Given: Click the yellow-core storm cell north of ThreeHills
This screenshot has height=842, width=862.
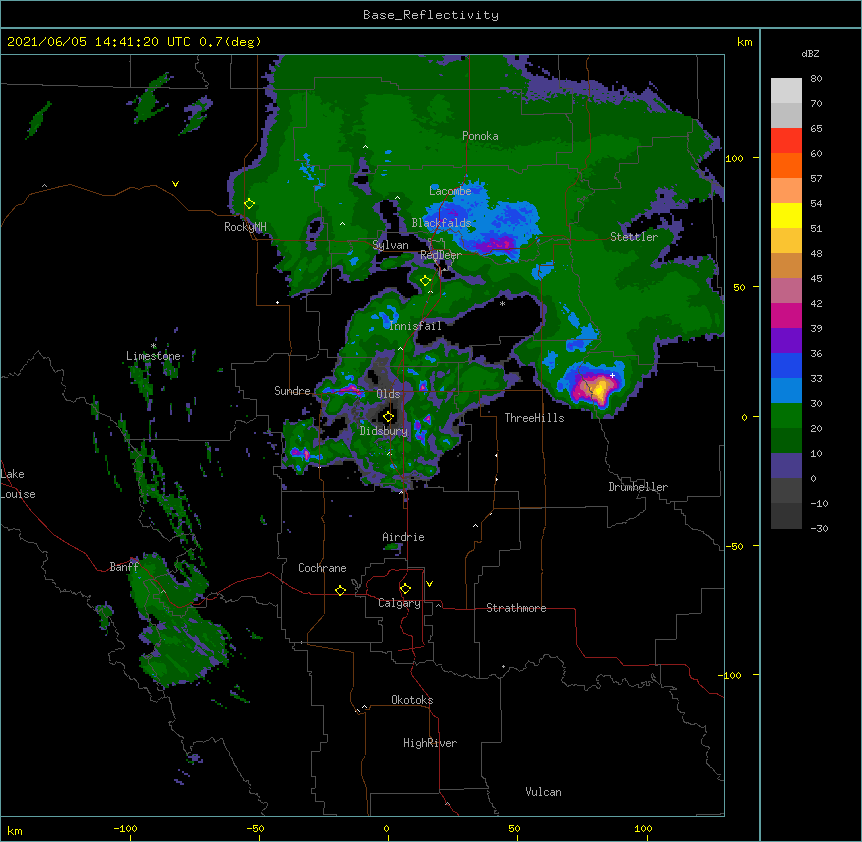Looking at the screenshot, I should (x=598, y=387).
